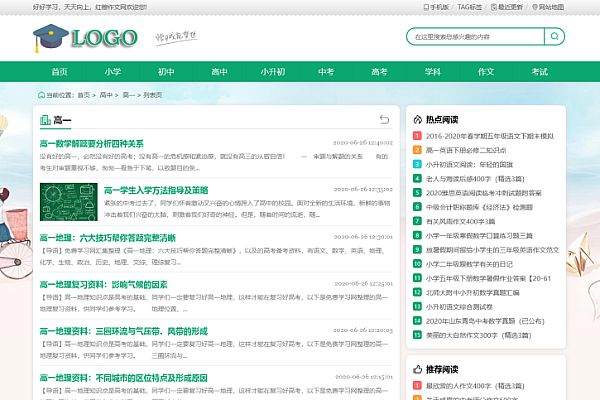Select 首页 in the green navigation bar
Image resolution: width=600 pixels, height=400 pixels.
pyautogui.click(x=59, y=72)
